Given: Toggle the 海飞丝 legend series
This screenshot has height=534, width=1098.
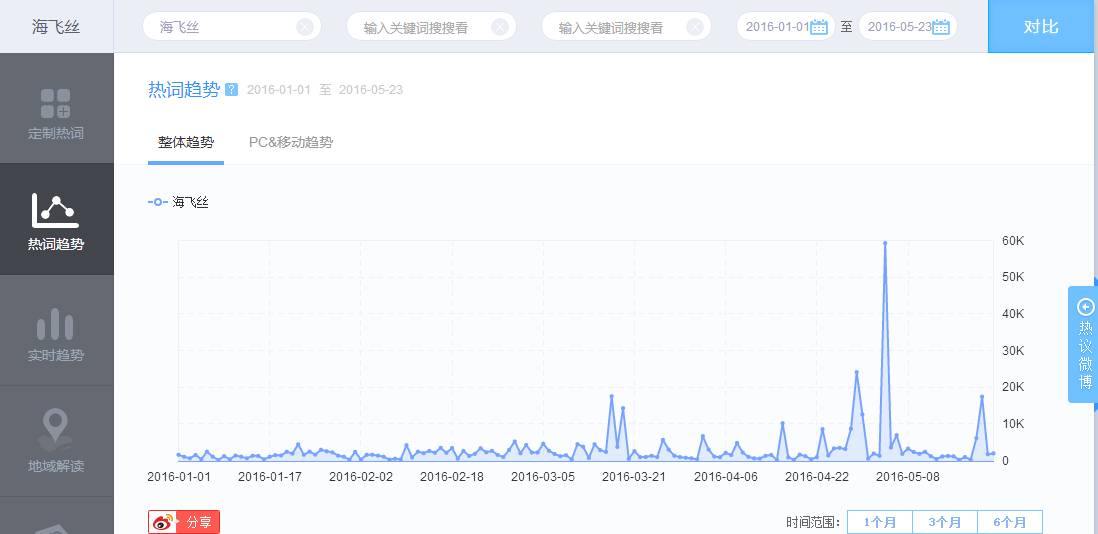Looking at the screenshot, I should 178,202.
